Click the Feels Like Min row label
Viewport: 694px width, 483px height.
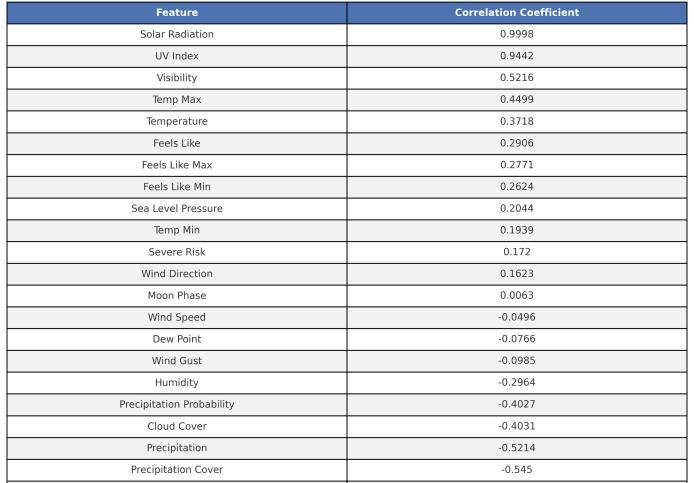(x=177, y=187)
